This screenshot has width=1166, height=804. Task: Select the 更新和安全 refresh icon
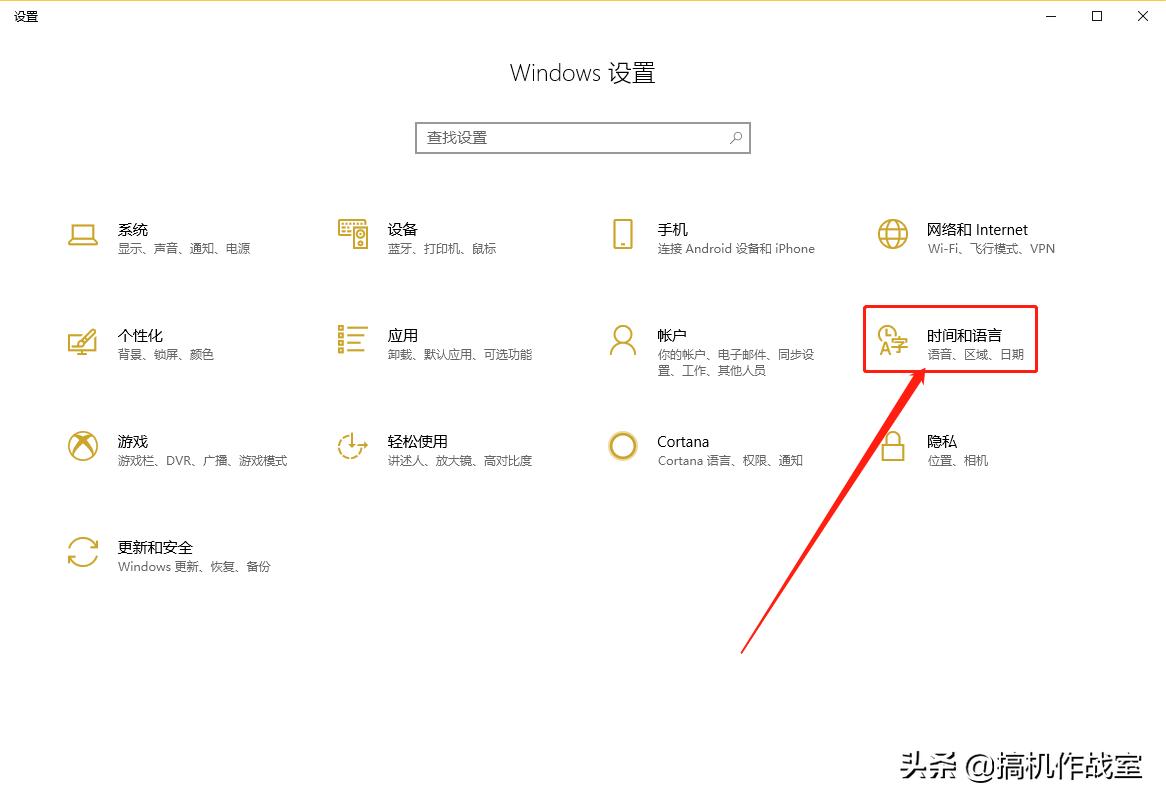83,554
